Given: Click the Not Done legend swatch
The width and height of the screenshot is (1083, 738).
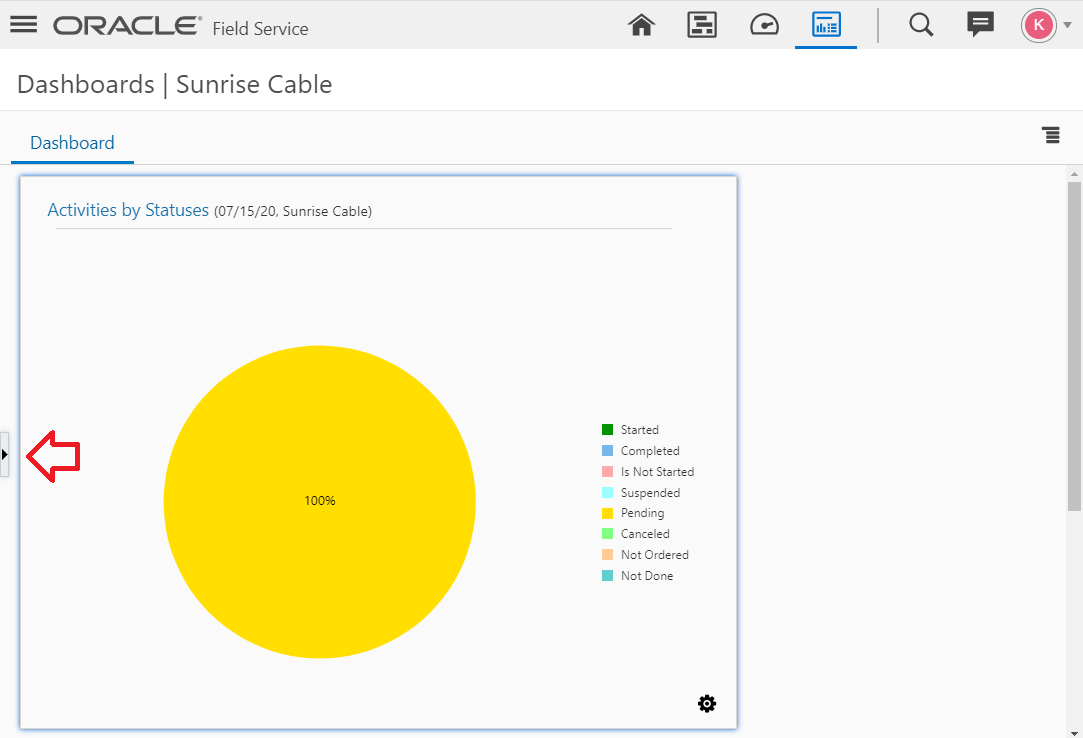Looking at the screenshot, I should click(607, 575).
